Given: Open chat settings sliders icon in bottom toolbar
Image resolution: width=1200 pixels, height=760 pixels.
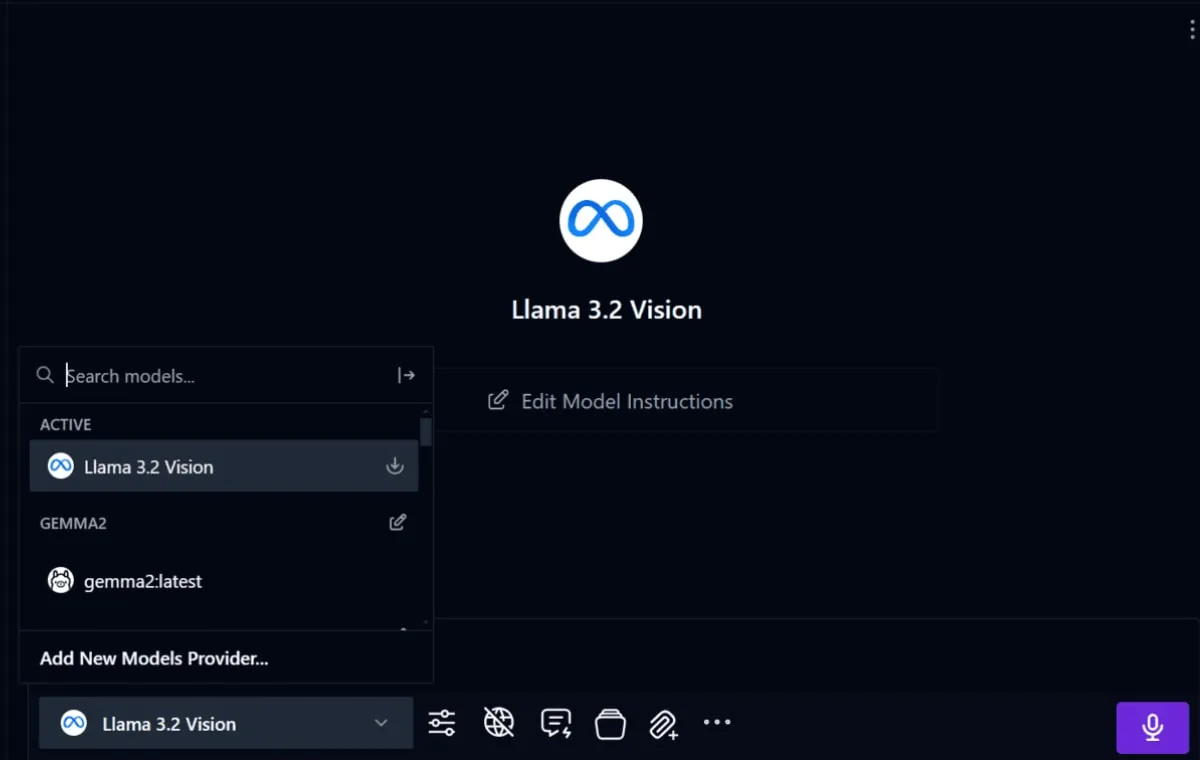Looking at the screenshot, I should [441, 723].
